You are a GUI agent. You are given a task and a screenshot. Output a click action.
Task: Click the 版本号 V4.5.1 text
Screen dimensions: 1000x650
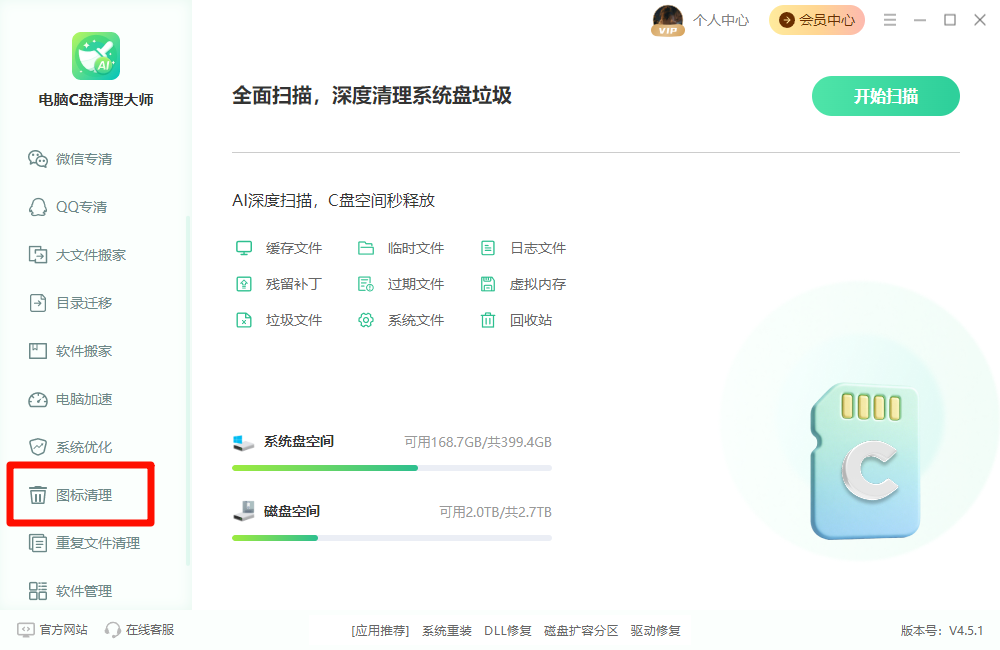pyautogui.click(x=942, y=631)
